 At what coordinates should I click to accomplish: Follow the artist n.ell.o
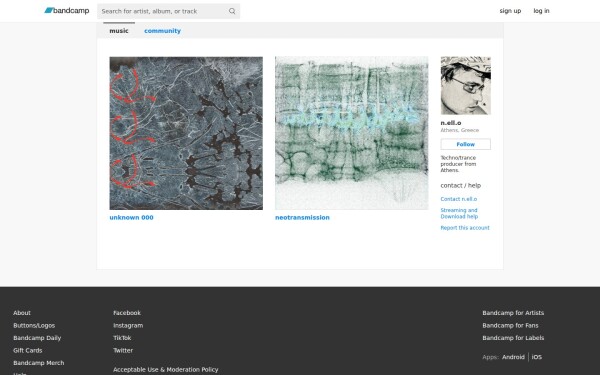465,144
